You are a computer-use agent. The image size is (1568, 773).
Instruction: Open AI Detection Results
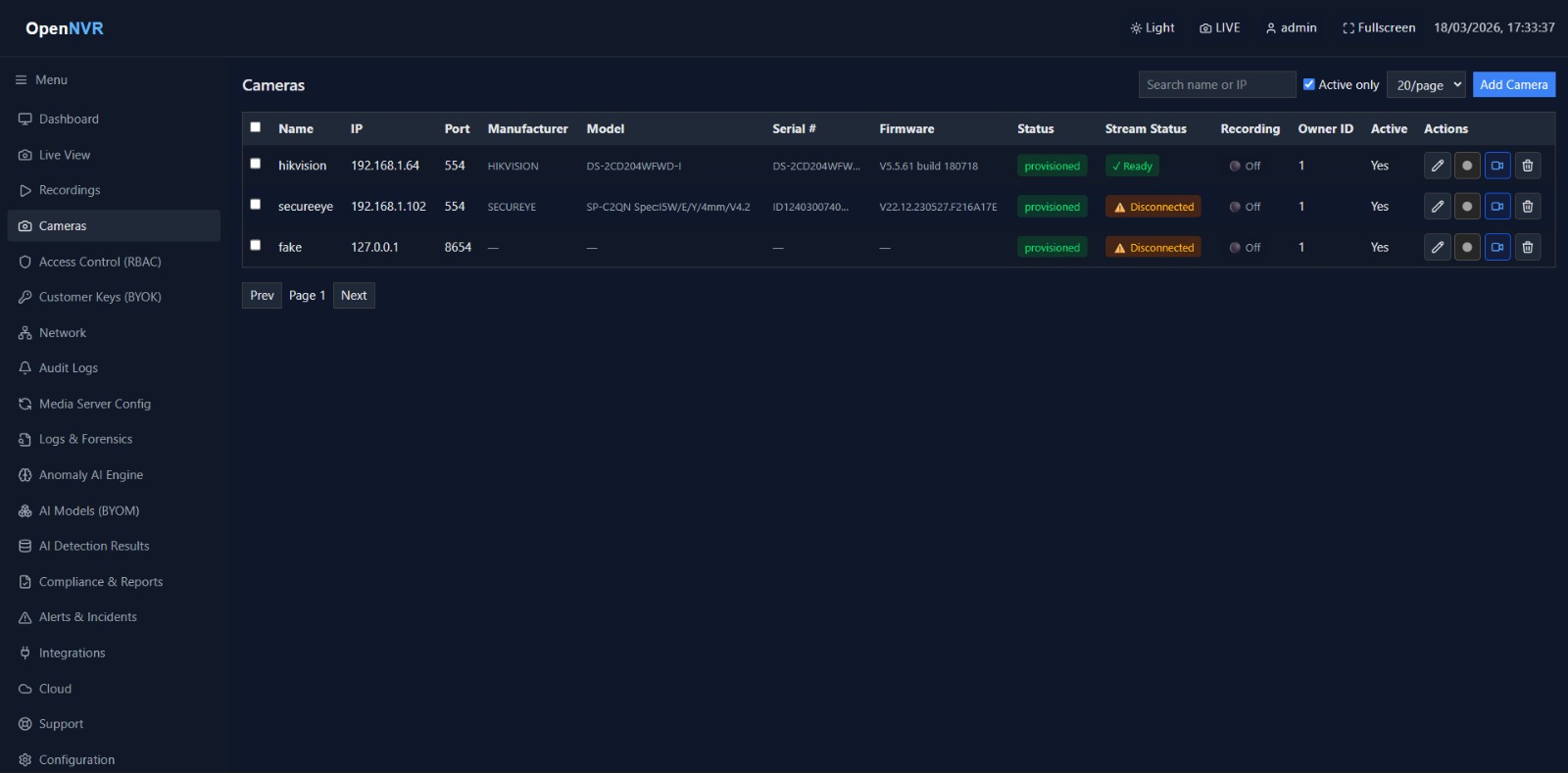(x=114, y=547)
